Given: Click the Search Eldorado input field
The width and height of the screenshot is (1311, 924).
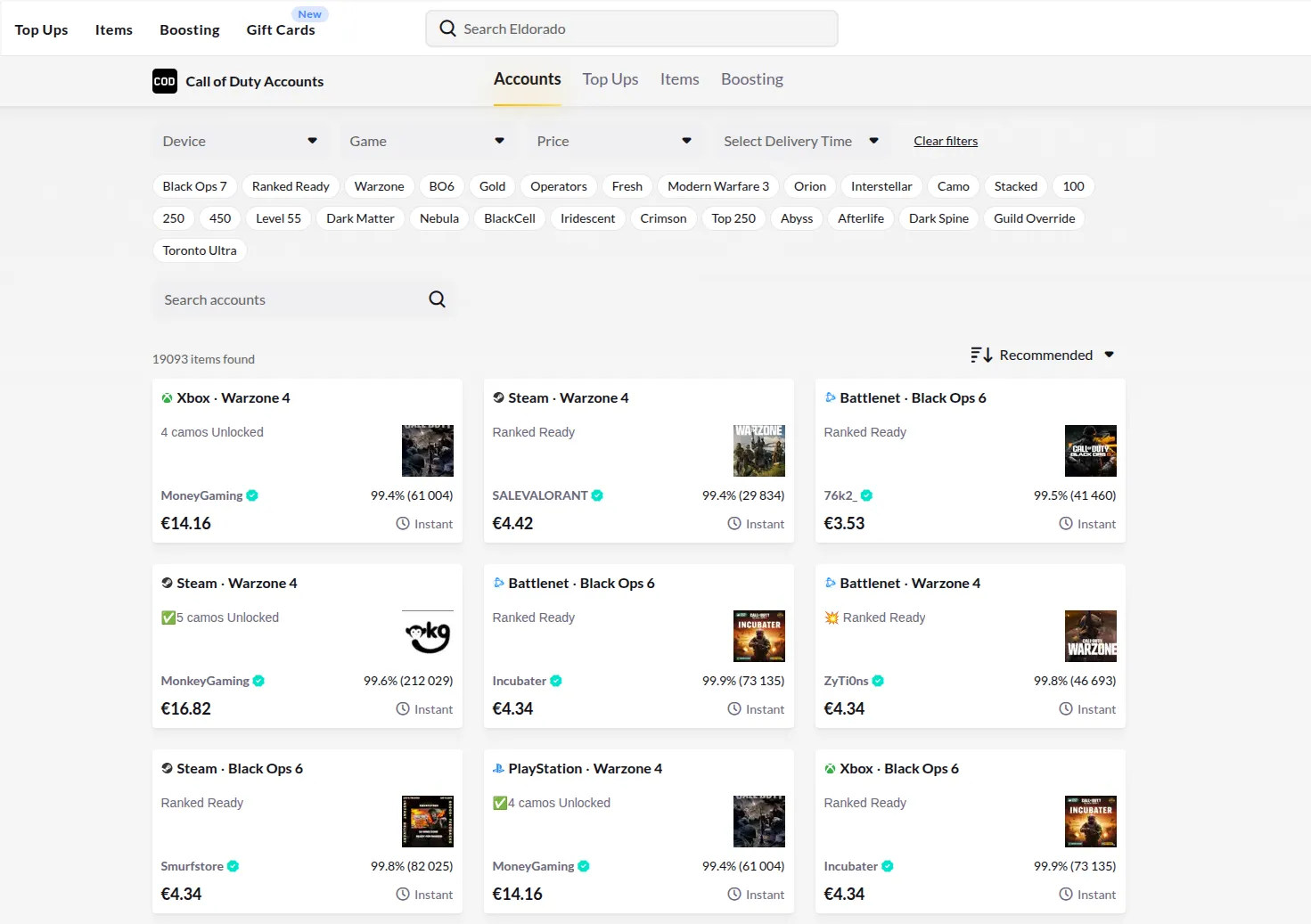Looking at the screenshot, I should click(632, 29).
